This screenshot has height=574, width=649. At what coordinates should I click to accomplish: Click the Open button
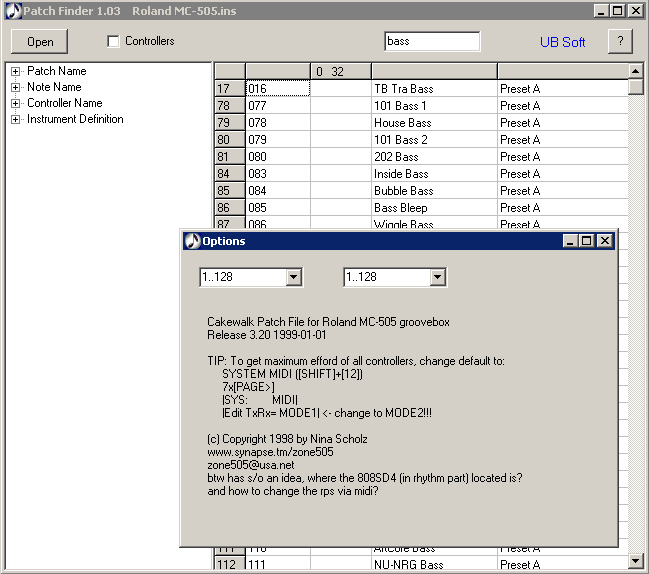[40, 42]
